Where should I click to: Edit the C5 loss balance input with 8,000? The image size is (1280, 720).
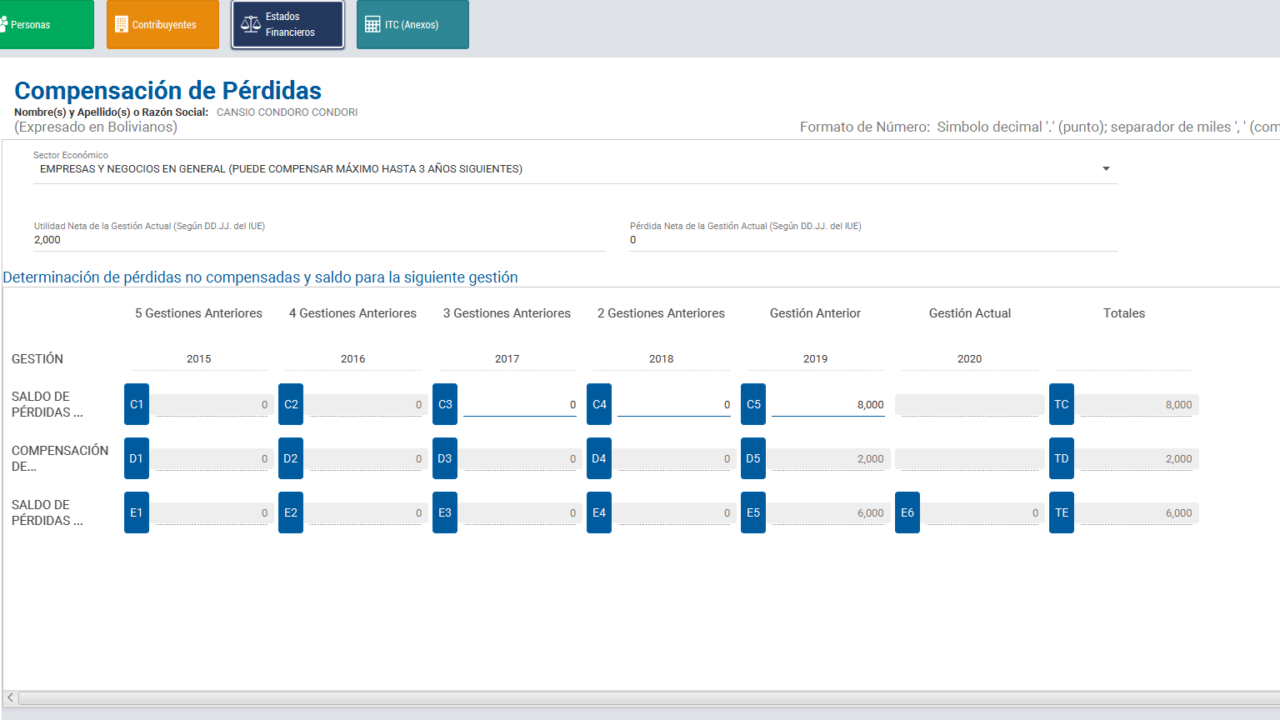827,405
